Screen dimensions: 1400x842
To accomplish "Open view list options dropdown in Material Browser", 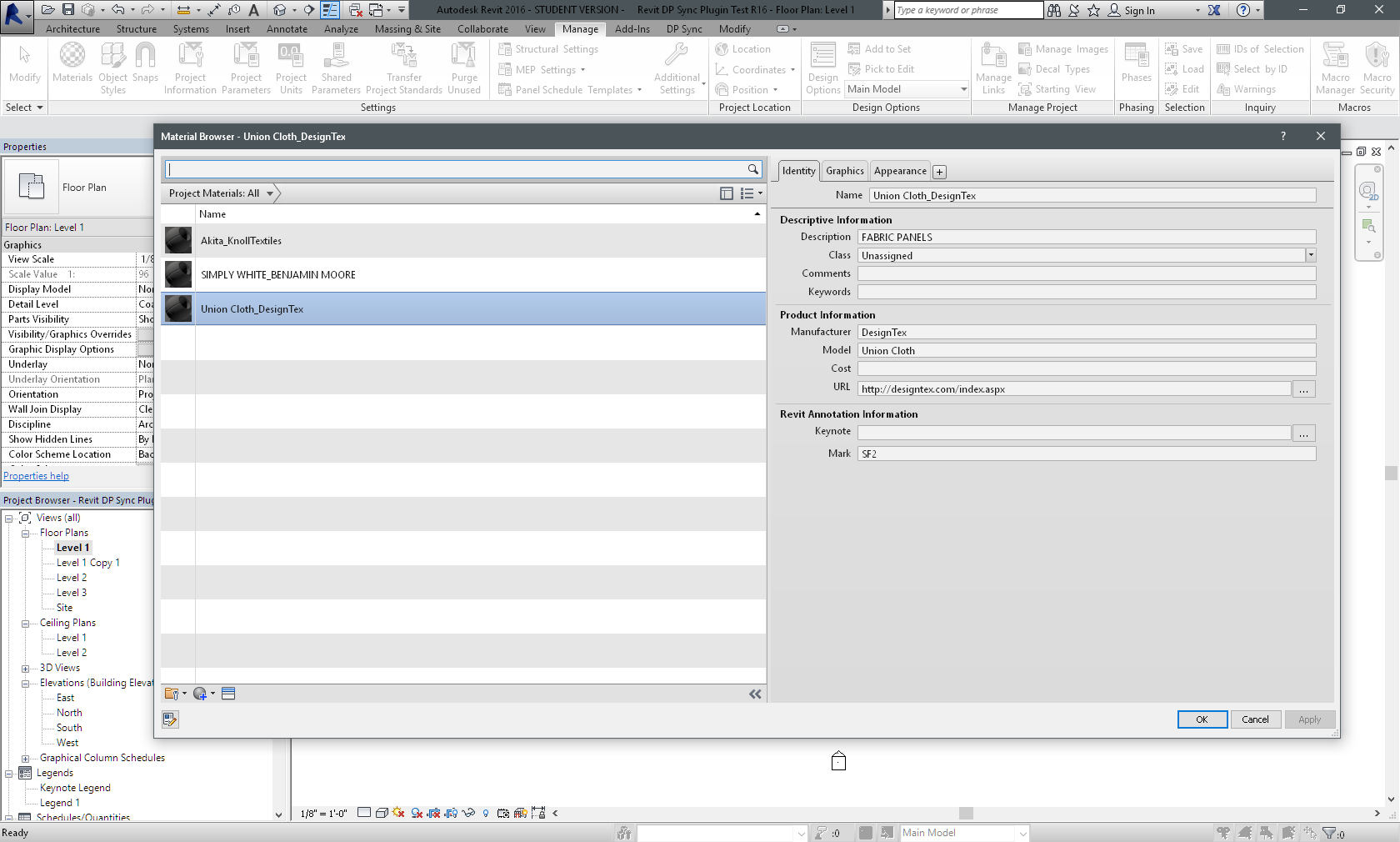I will coord(752,193).
